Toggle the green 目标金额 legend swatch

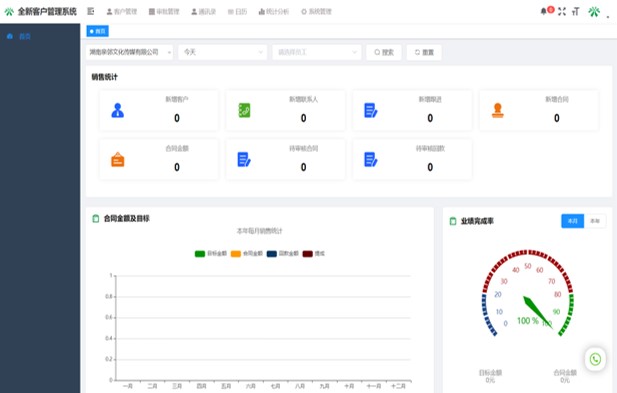point(200,254)
